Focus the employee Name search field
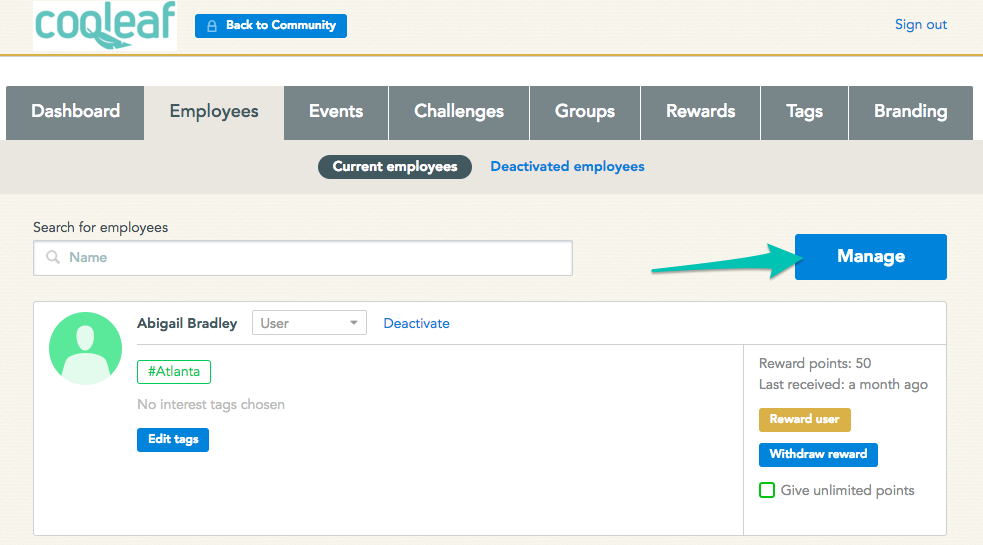 click(303, 258)
